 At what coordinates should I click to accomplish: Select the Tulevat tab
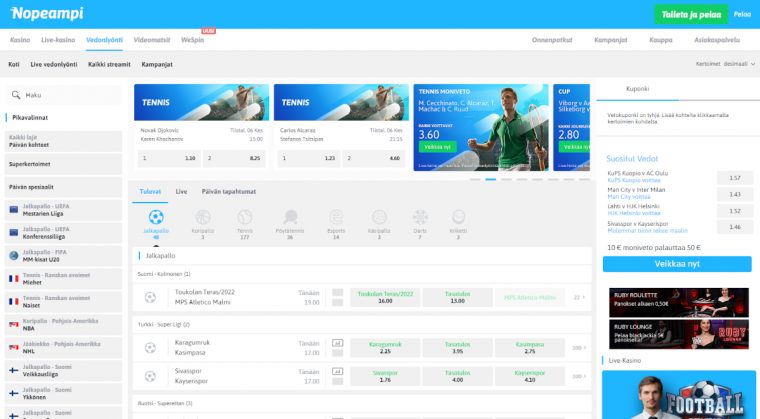pos(150,192)
